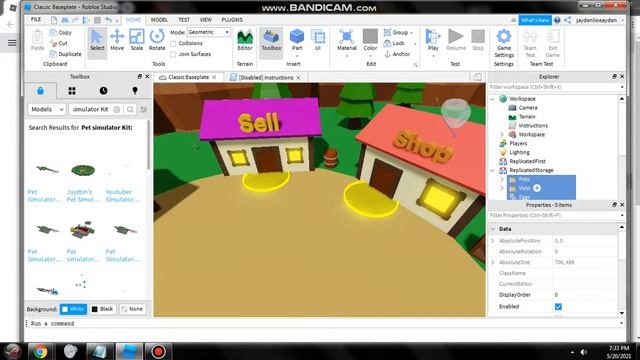Collapse the Workspace tree node

tap(492, 99)
